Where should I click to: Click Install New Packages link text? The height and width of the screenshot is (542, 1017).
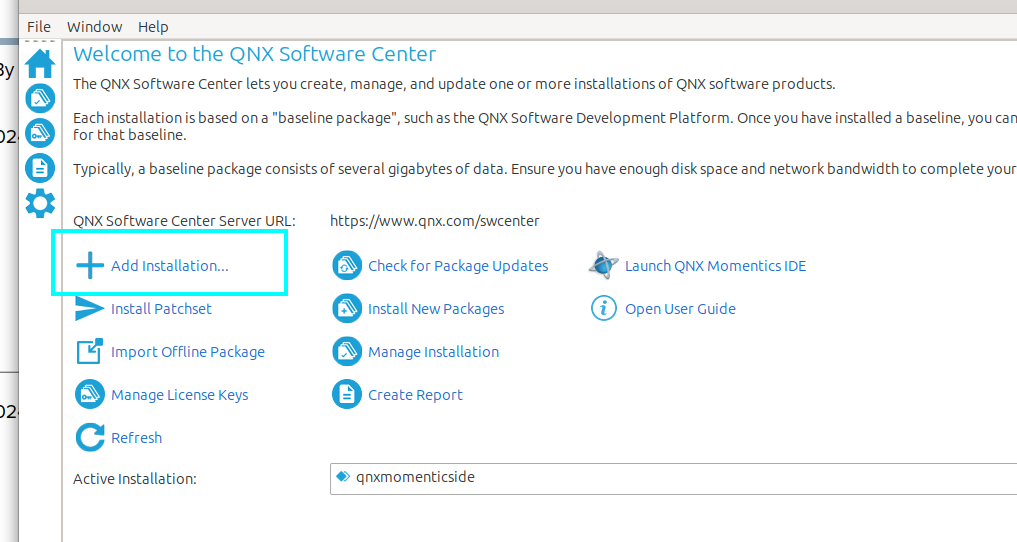pyautogui.click(x=436, y=309)
